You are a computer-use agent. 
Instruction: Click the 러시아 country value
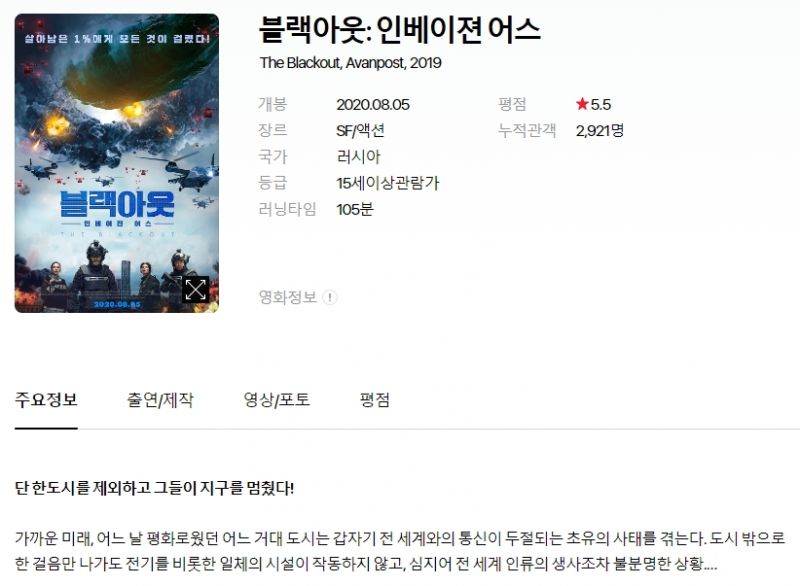pyautogui.click(x=359, y=157)
